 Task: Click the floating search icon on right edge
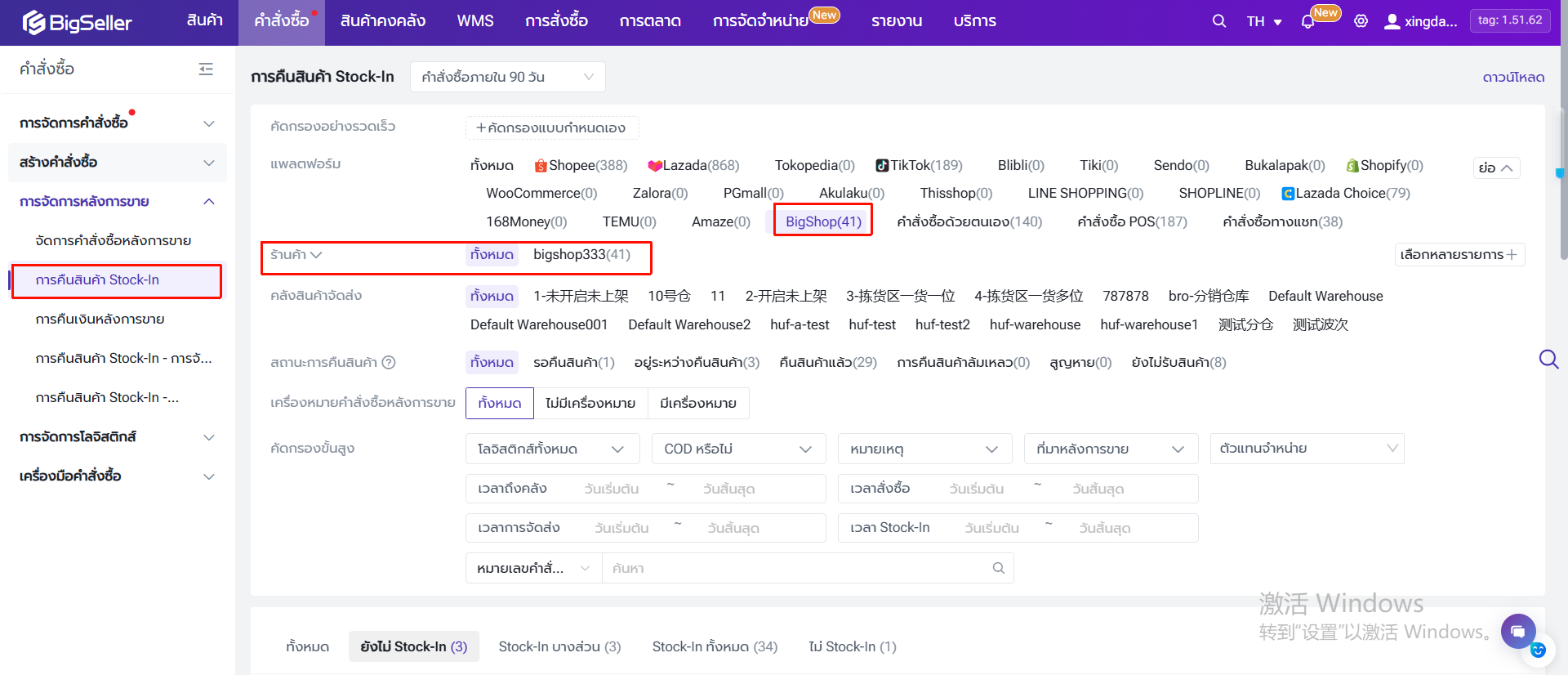1548,360
